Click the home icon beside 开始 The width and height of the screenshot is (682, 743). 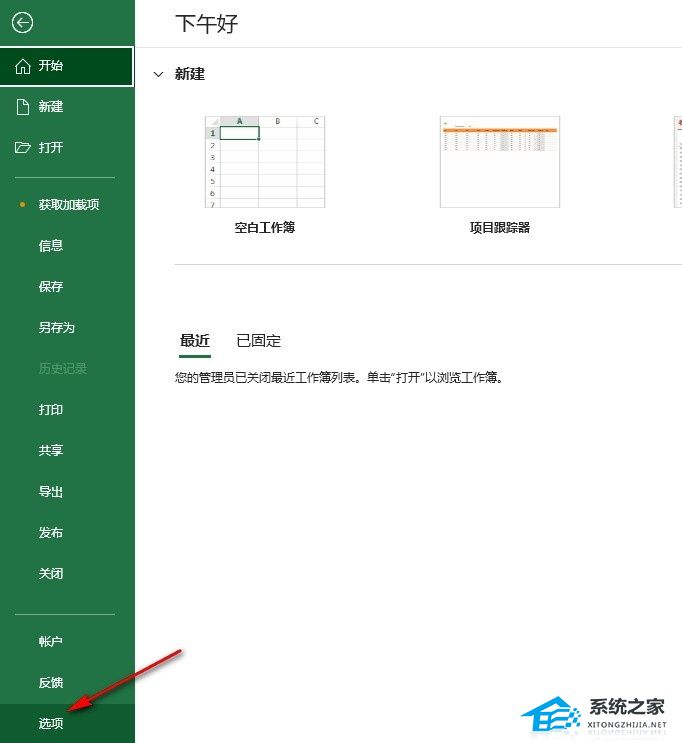pos(22,66)
